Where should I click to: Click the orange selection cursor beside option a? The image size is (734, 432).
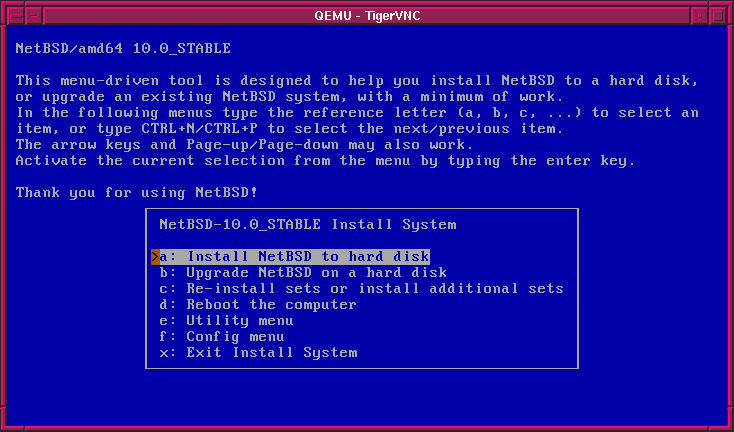pyautogui.click(x=155, y=257)
